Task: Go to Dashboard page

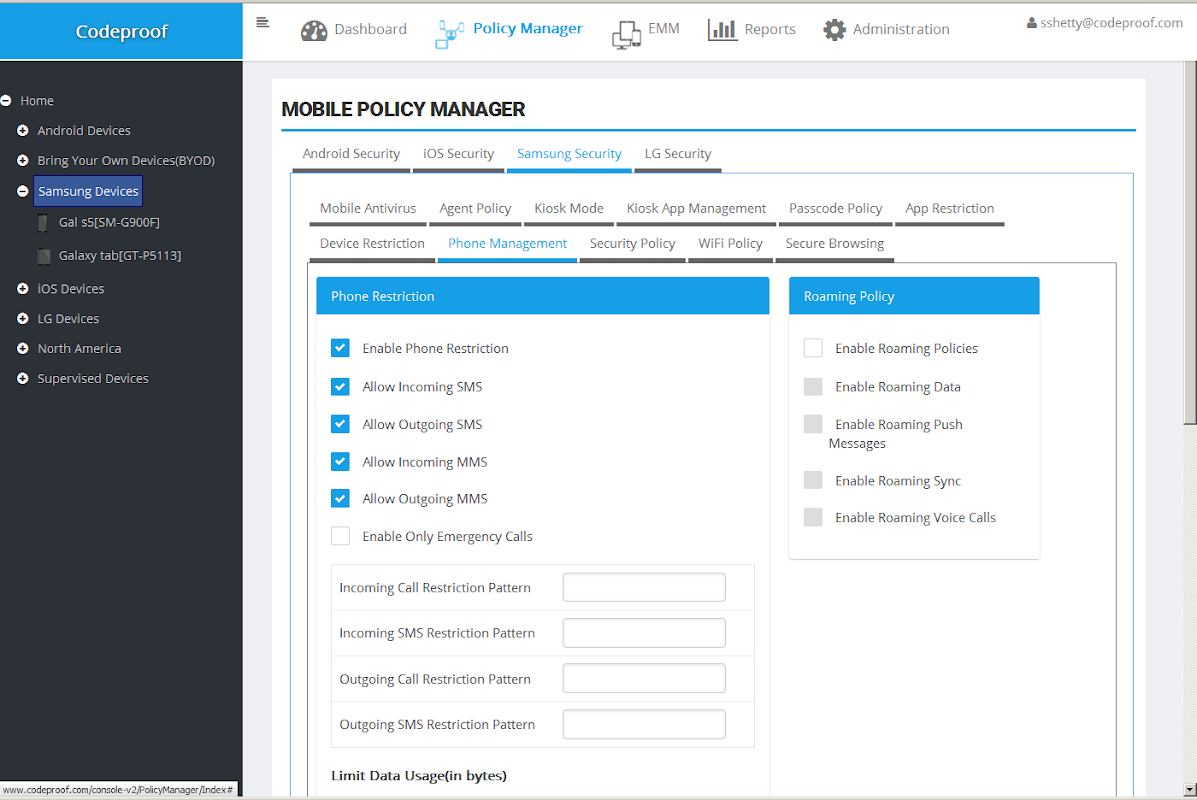Action: click(370, 30)
